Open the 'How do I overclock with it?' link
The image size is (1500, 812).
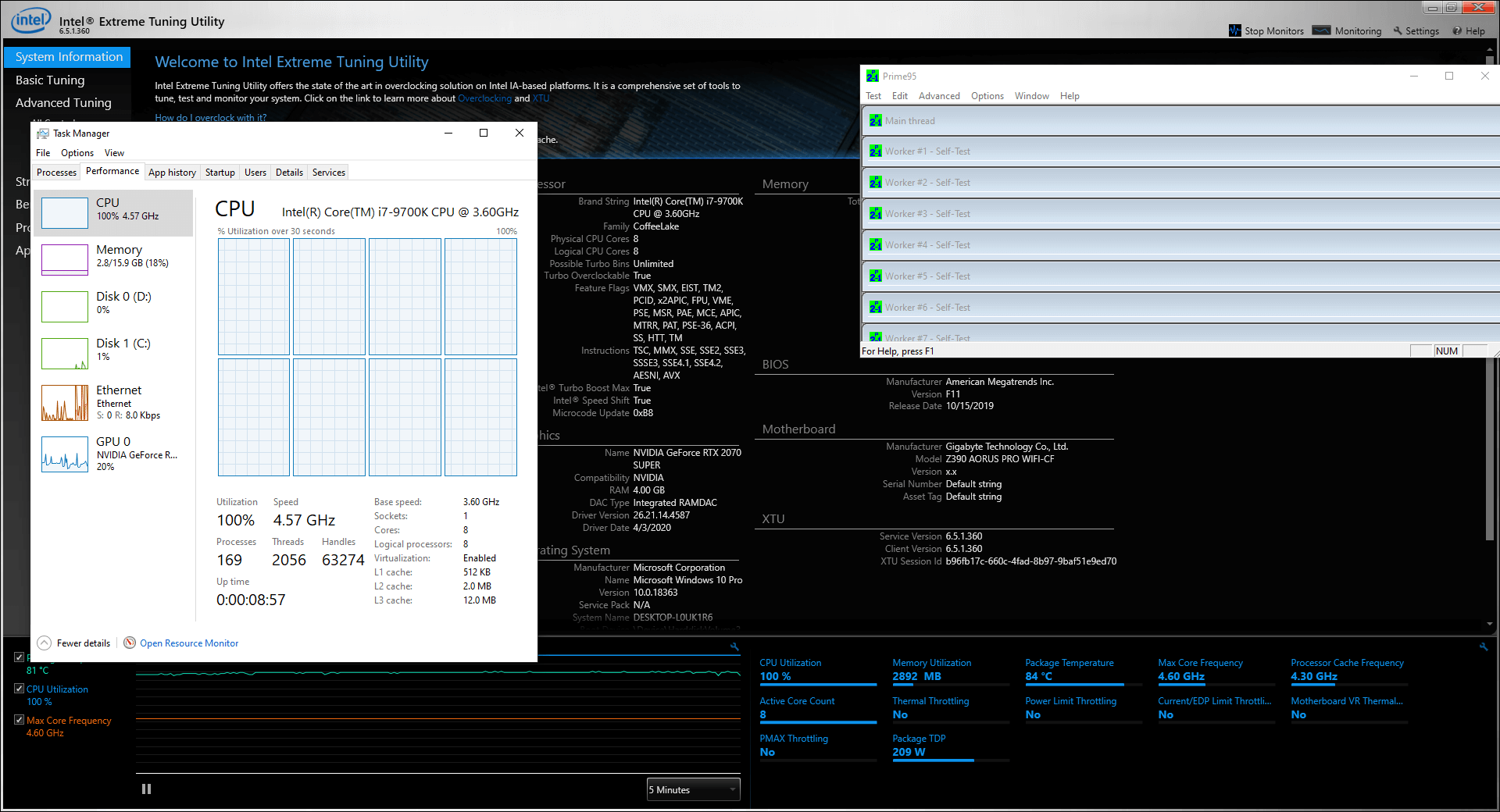click(210, 118)
